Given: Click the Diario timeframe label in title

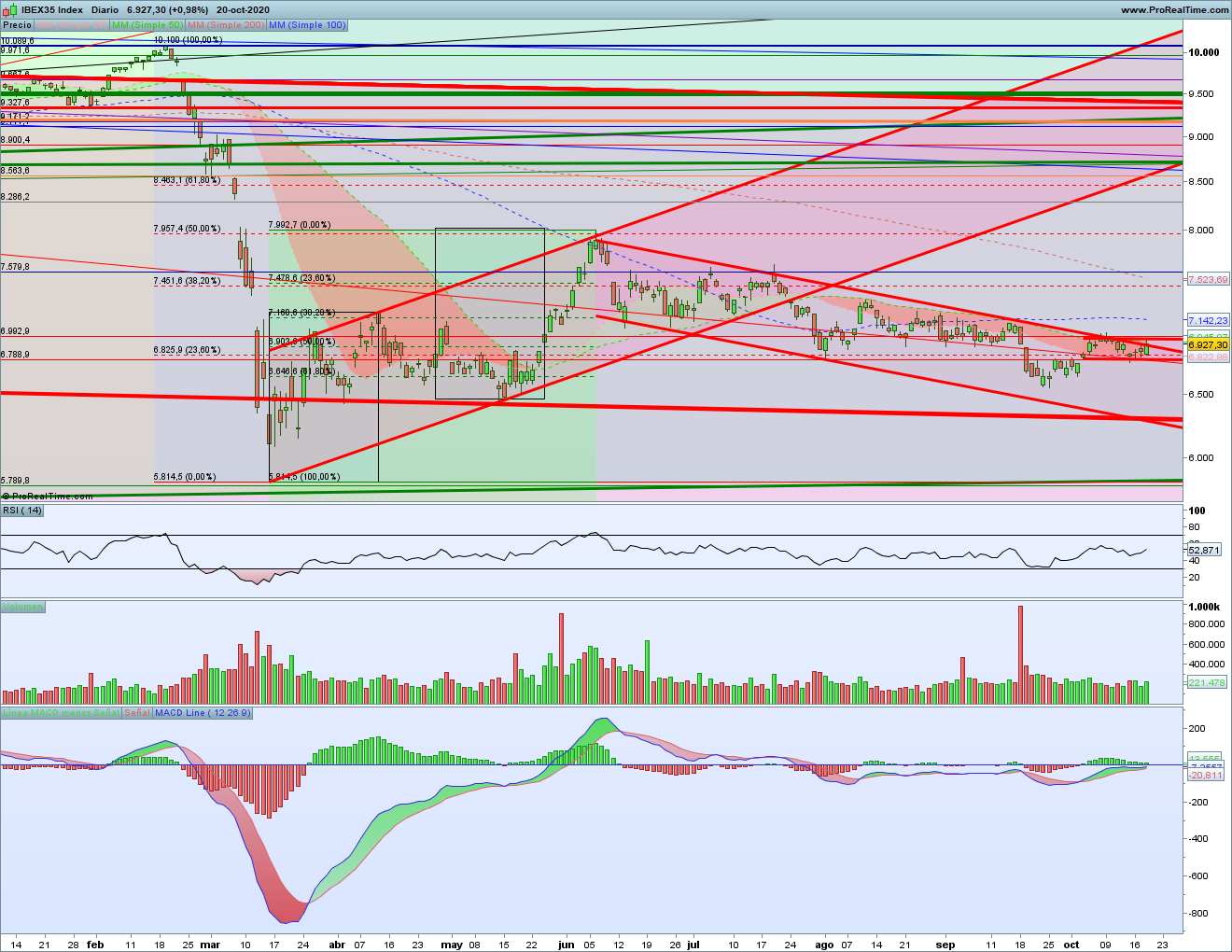Looking at the screenshot, I should point(105,9).
